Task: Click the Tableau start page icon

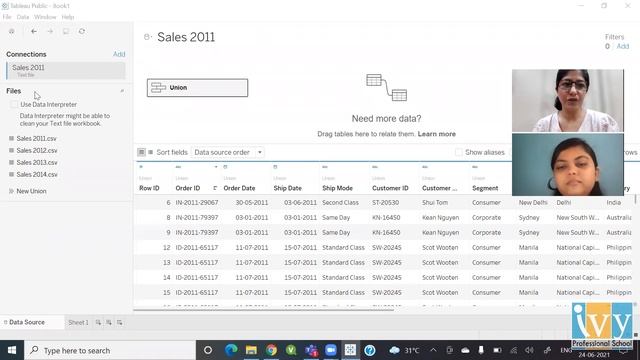Action: [x=11, y=31]
